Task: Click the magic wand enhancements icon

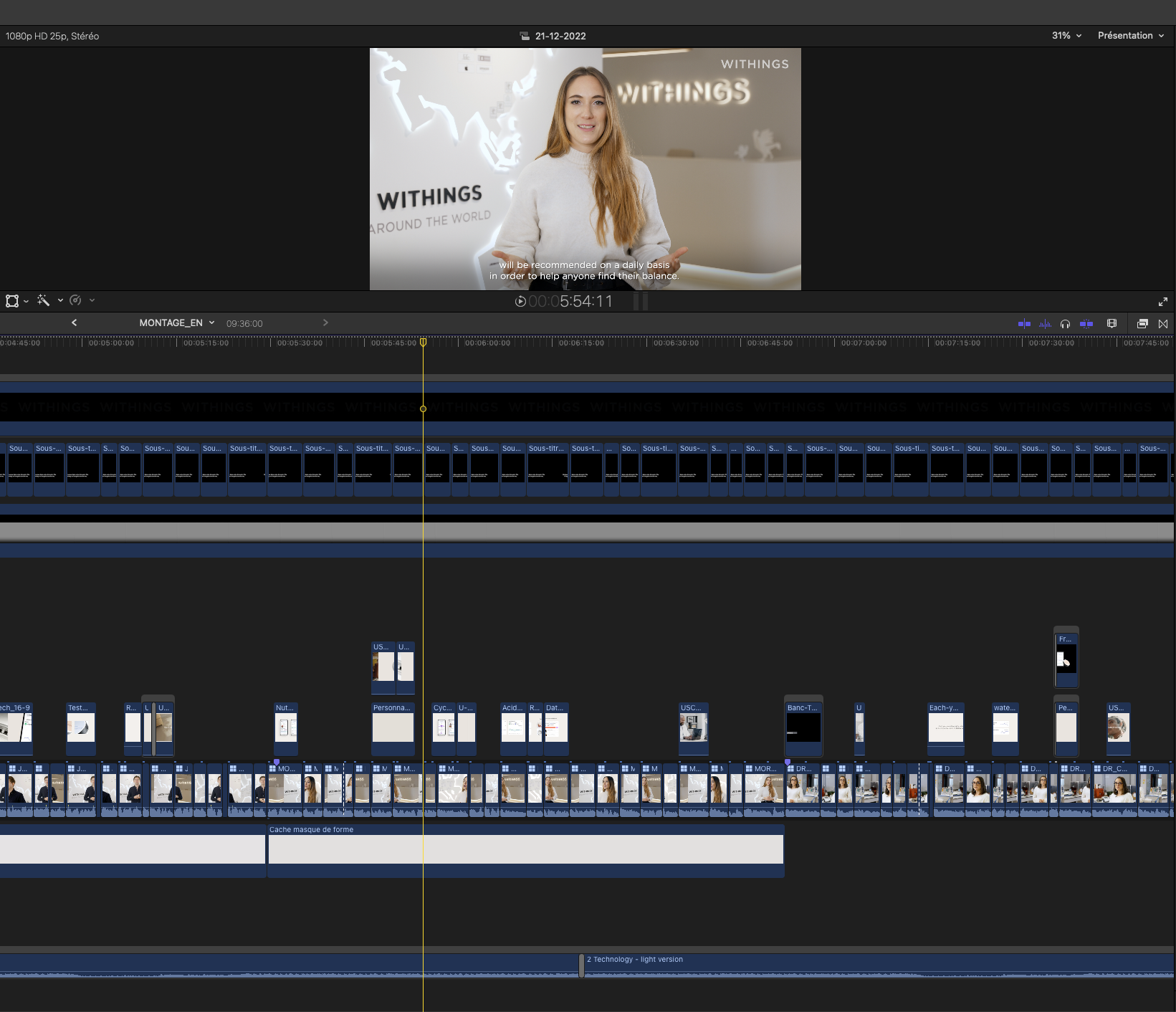Action: (x=44, y=300)
